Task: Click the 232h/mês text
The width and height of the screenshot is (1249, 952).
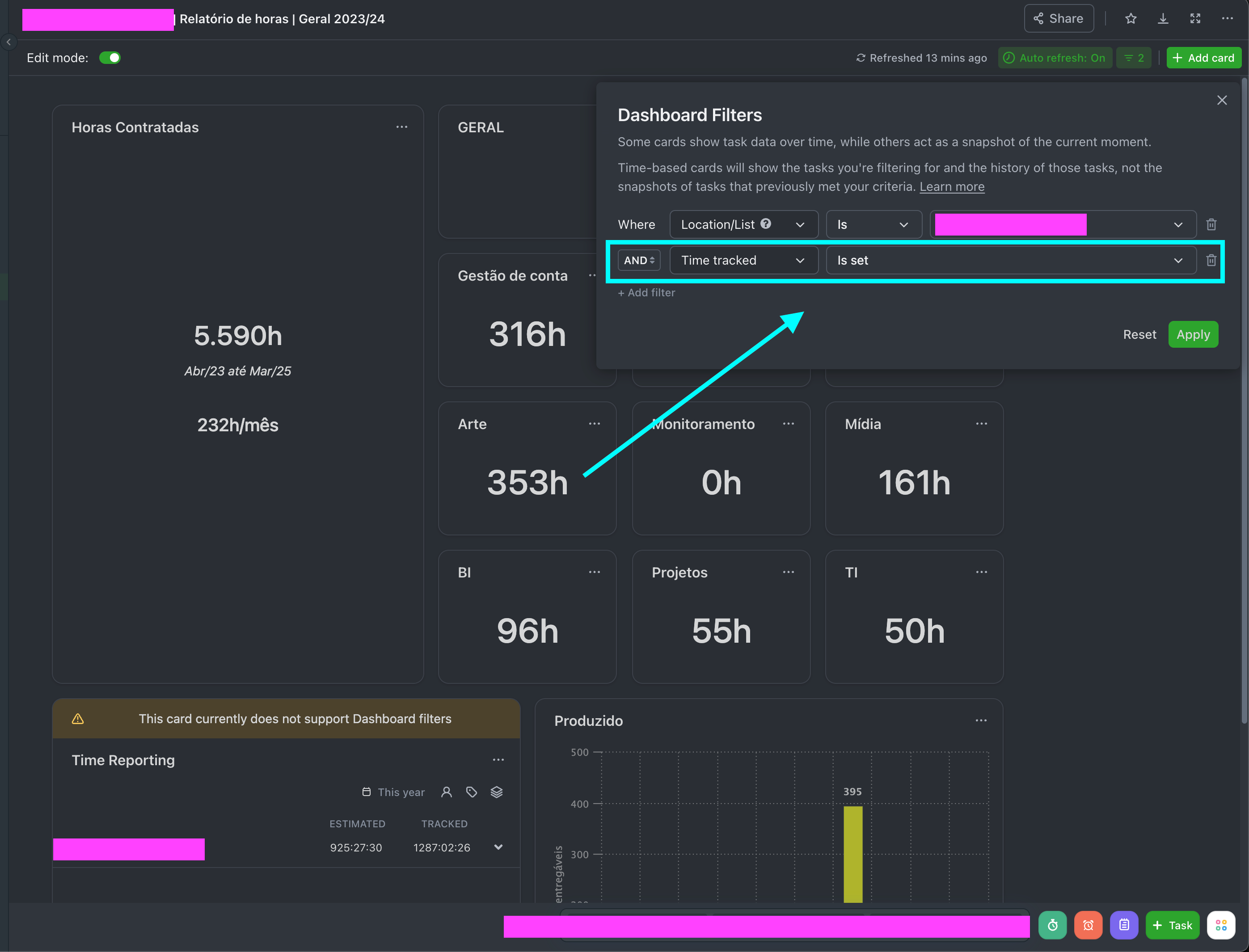Action: tap(237, 425)
